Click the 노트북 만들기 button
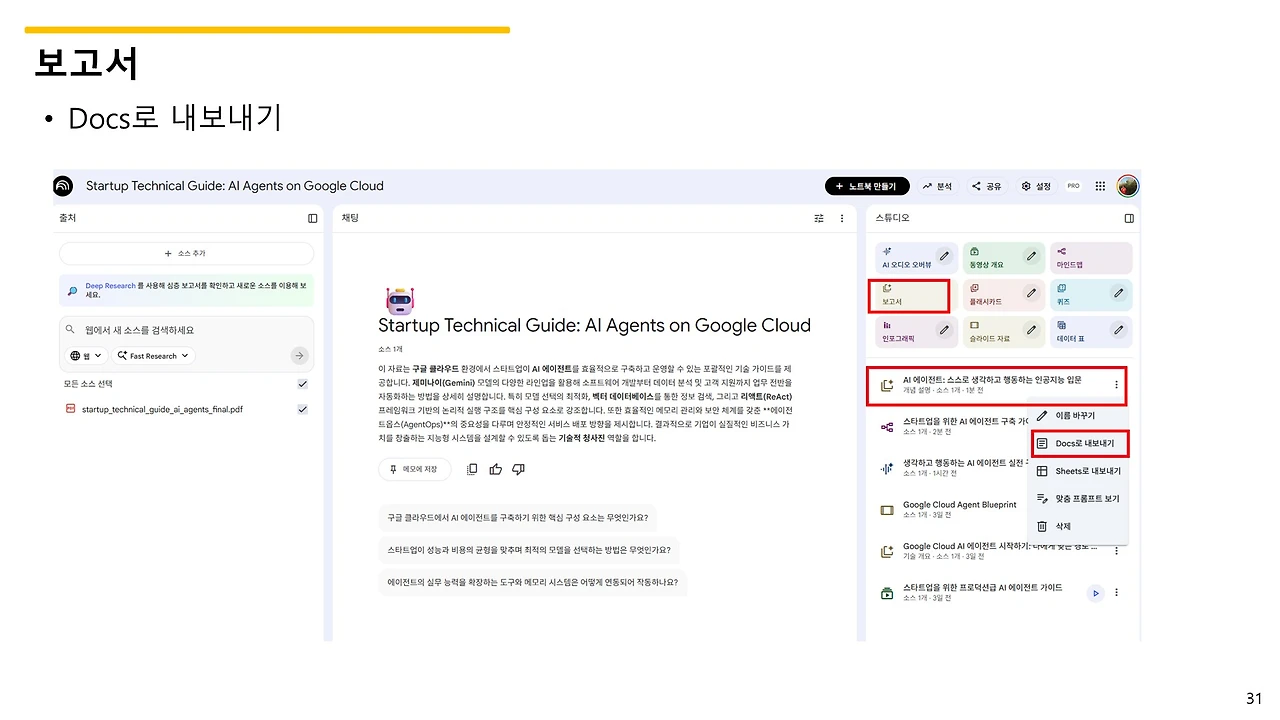Image resolution: width=1280 pixels, height=720 pixels. coord(867,186)
